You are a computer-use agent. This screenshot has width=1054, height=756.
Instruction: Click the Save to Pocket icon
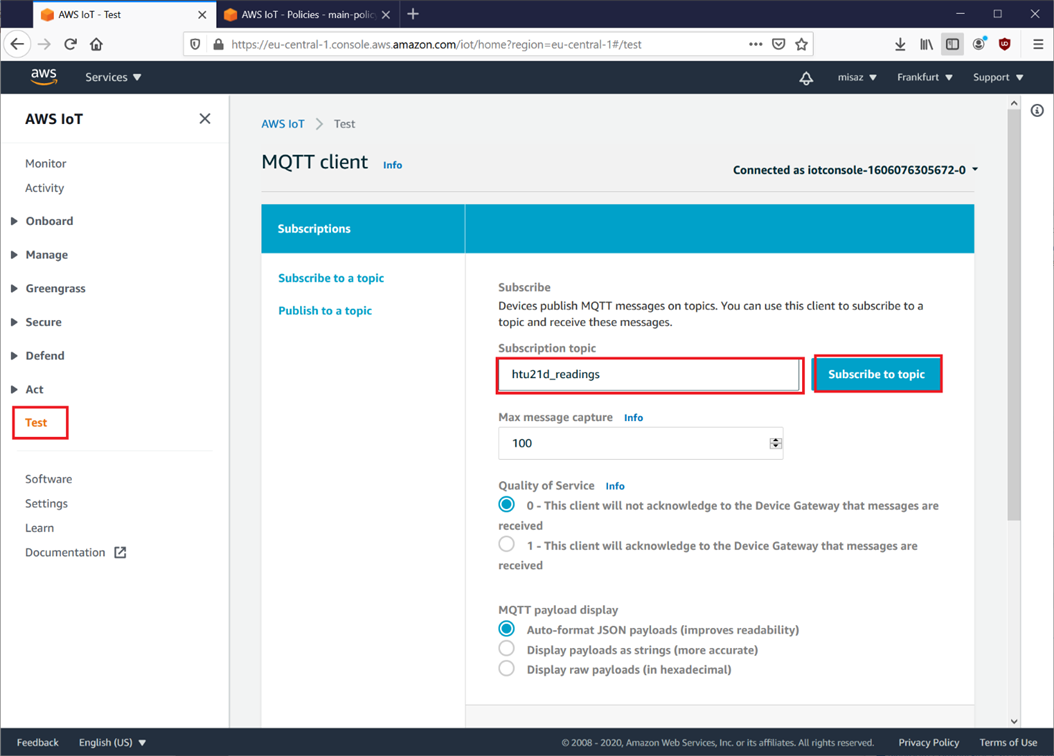click(778, 44)
